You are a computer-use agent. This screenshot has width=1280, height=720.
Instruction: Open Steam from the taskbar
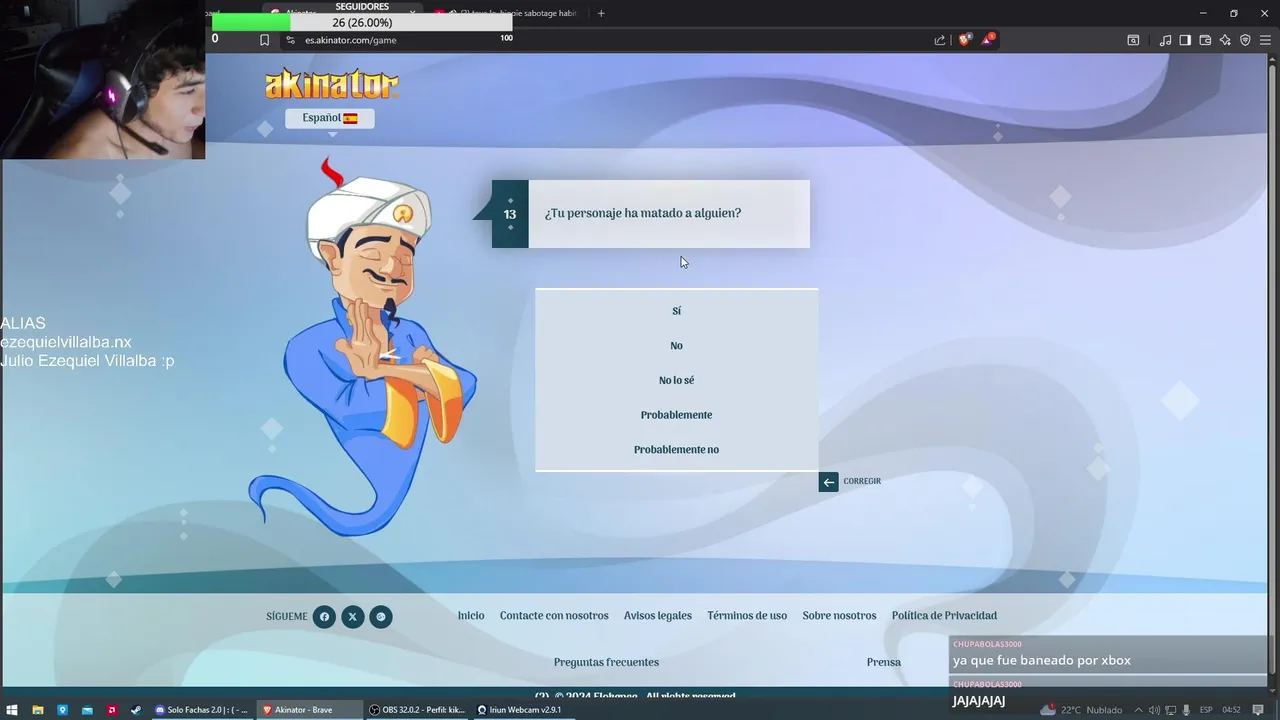pyautogui.click(x=136, y=710)
